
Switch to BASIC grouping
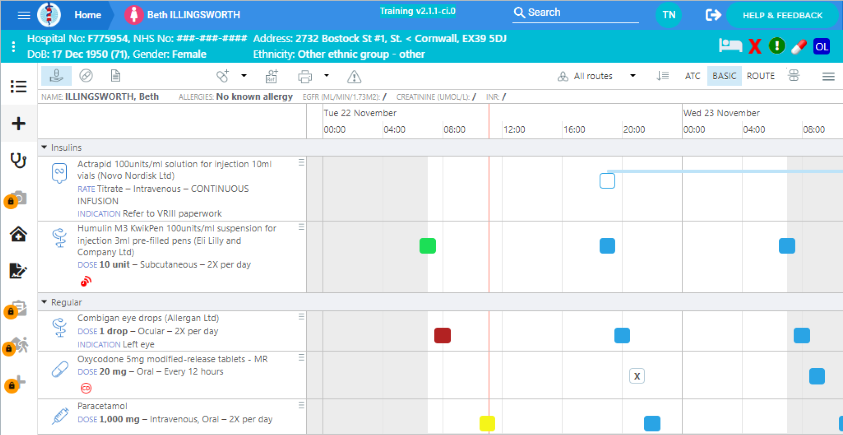coord(724,76)
